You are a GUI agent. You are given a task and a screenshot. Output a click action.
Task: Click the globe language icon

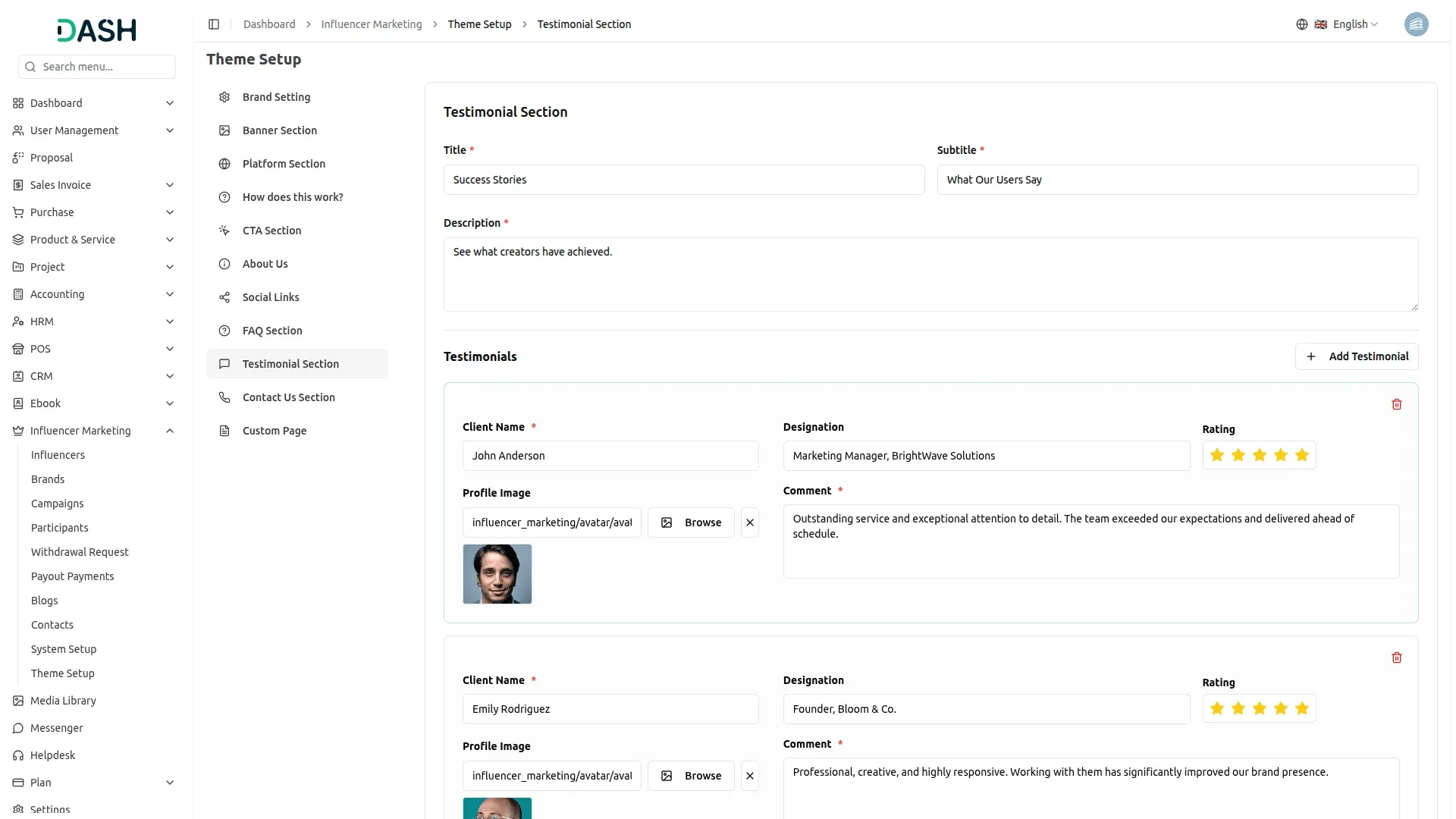pyautogui.click(x=1302, y=24)
